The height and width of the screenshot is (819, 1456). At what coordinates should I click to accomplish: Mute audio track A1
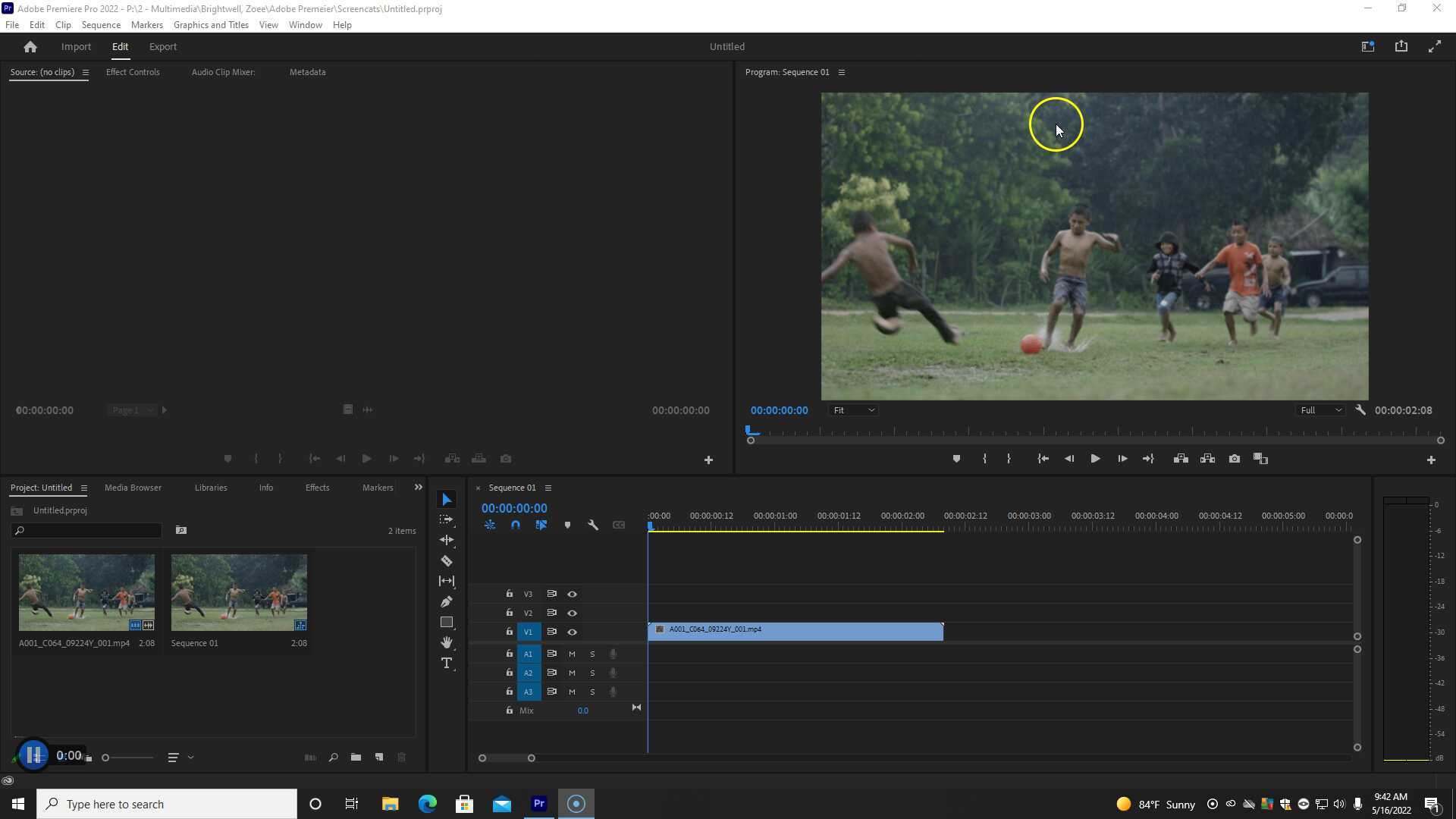[572, 653]
